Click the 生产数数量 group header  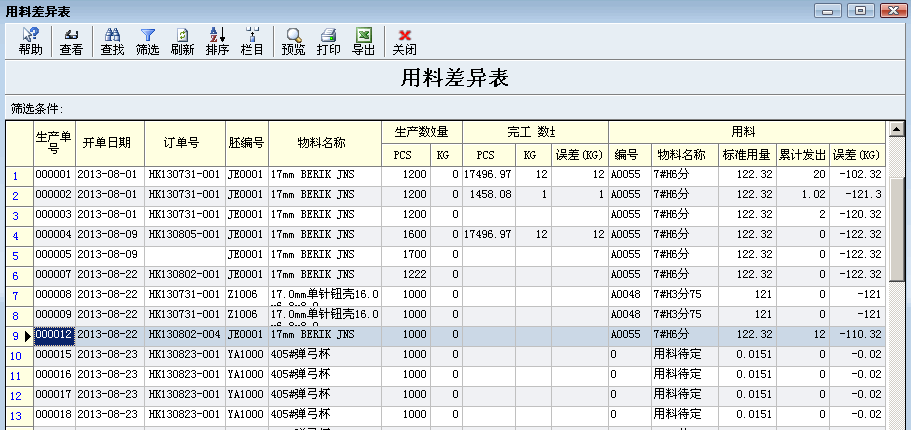click(x=422, y=132)
